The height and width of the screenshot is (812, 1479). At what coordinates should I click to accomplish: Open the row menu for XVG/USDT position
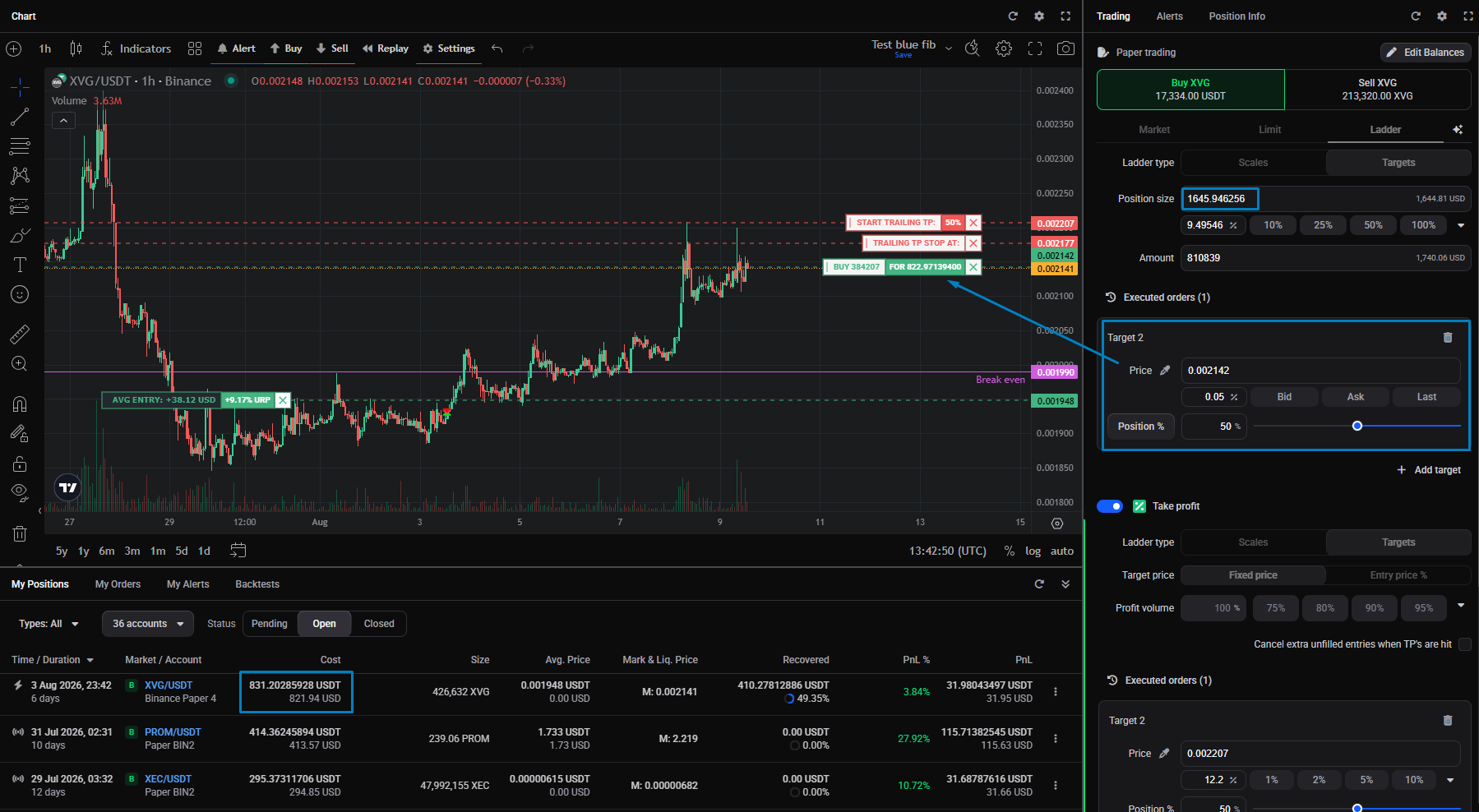[1056, 692]
